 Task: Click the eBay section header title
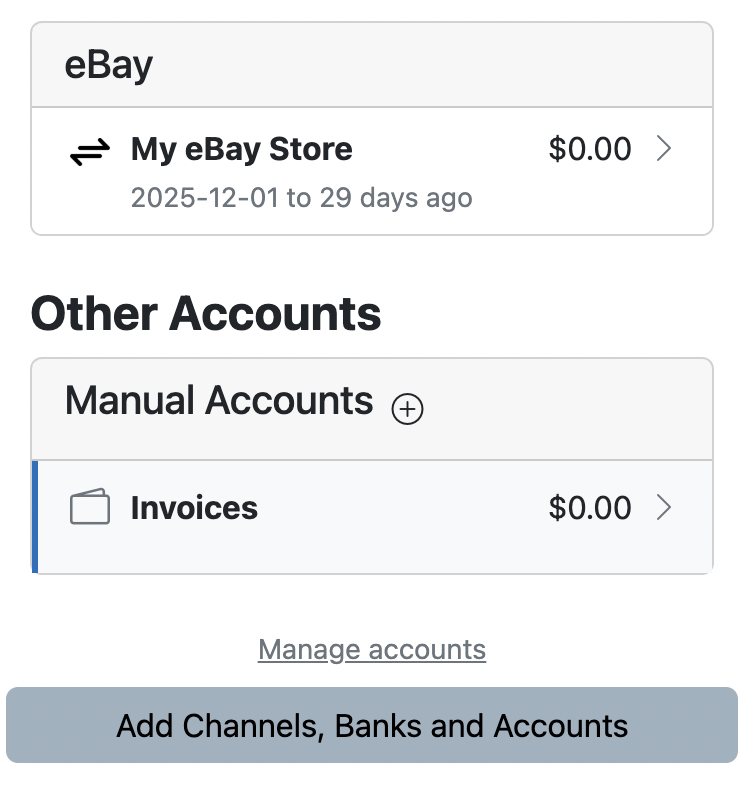pos(108,66)
